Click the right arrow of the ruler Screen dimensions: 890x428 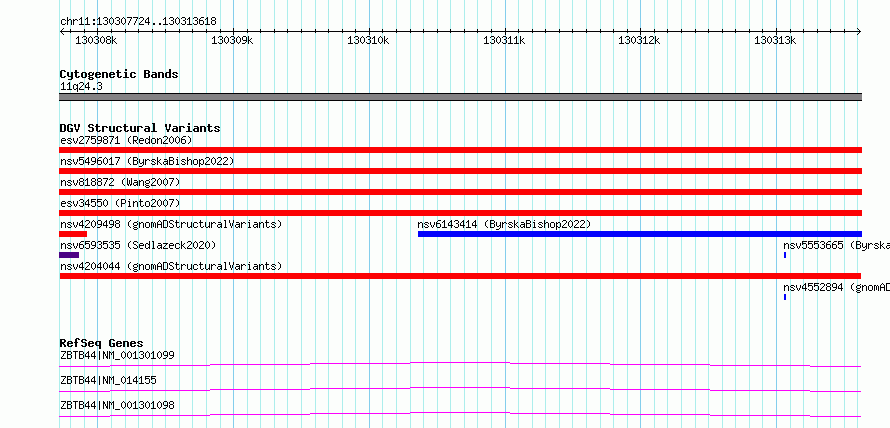(x=859, y=32)
